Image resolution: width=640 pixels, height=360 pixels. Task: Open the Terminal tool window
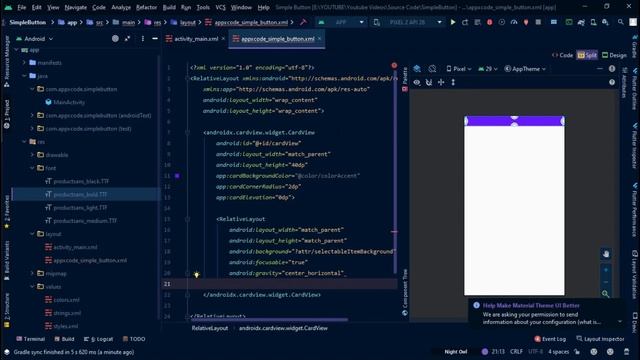click(x=31, y=339)
